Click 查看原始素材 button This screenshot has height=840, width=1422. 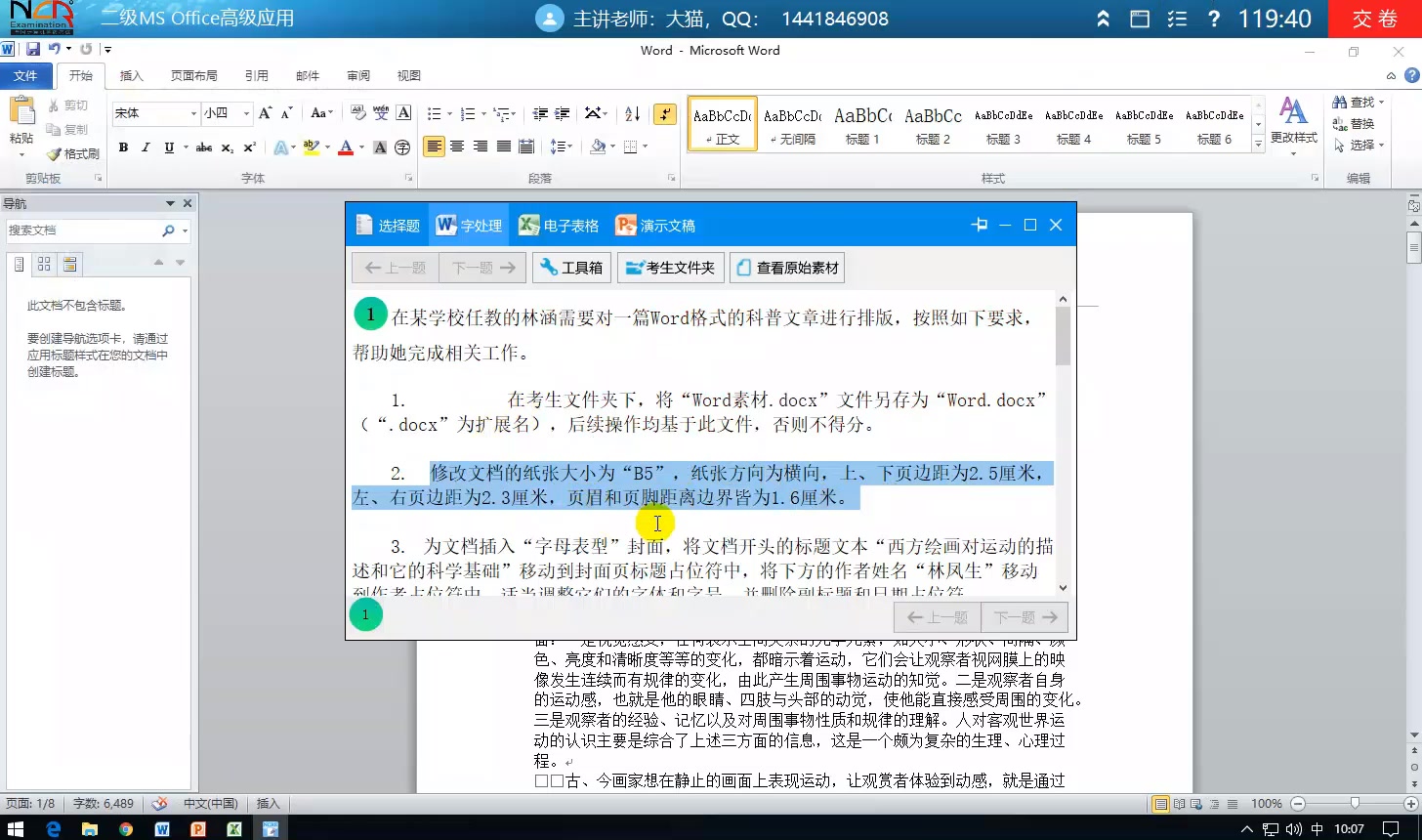(786, 268)
